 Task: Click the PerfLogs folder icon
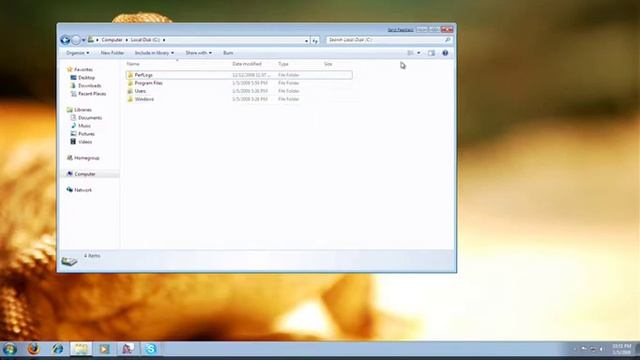click(x=130, y=75)
